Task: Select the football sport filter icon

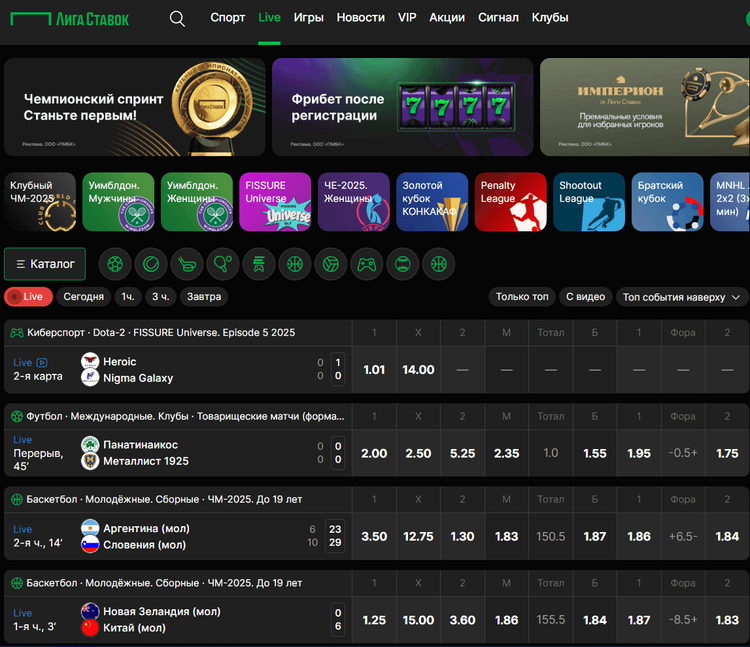Action: click(115, 265)
